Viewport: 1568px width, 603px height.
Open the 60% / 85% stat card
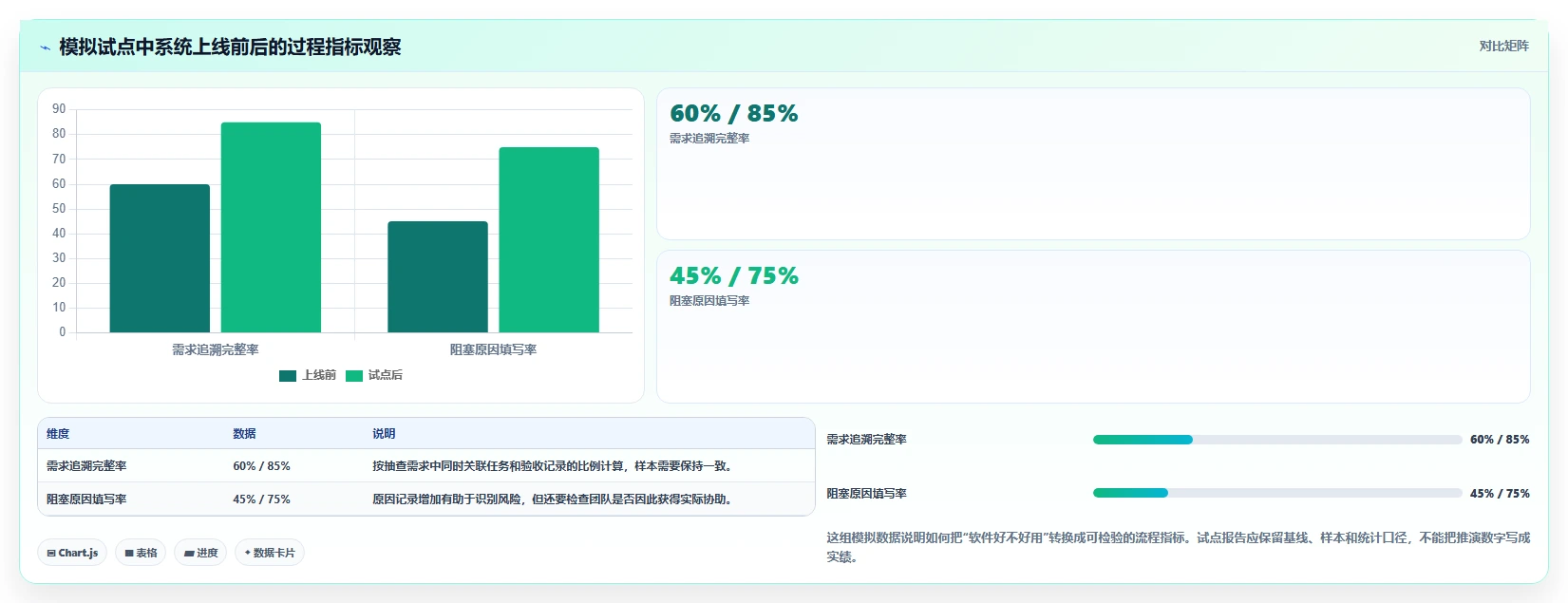1093,164
